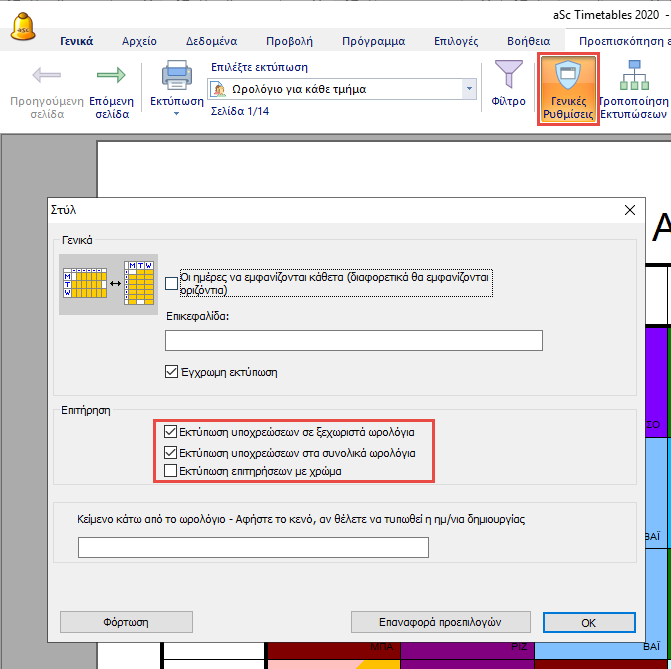This screenshot has width=671, height=669.
Task: Open the Δεδομένα ribbon tab
Action: tap(211, 41)
